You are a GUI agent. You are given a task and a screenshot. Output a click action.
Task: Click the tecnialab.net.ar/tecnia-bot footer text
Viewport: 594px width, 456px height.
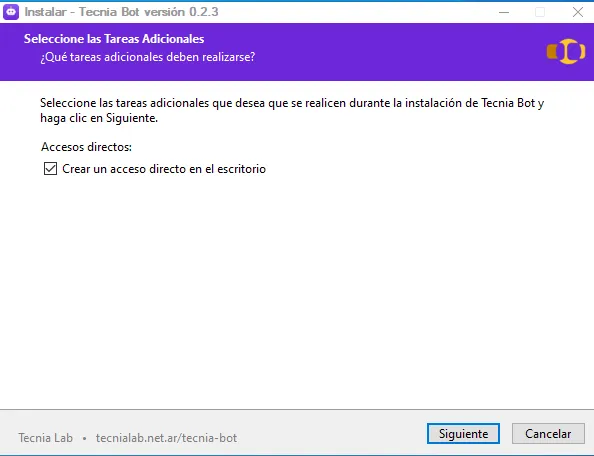[166, 438]
